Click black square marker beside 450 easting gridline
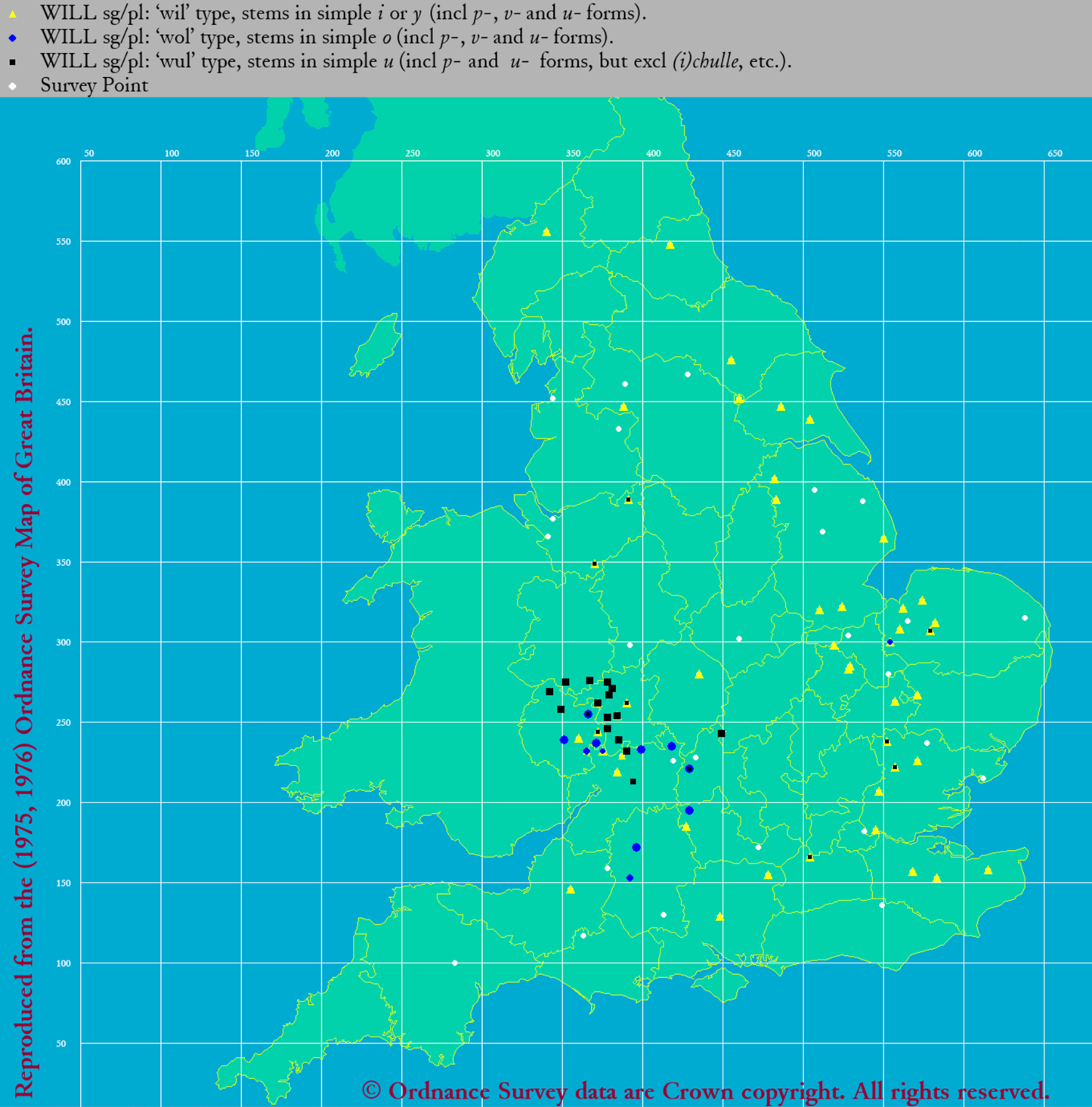Image resolution: width=1092 pixels, height=1107 pixels. click(x=721, y=734)
